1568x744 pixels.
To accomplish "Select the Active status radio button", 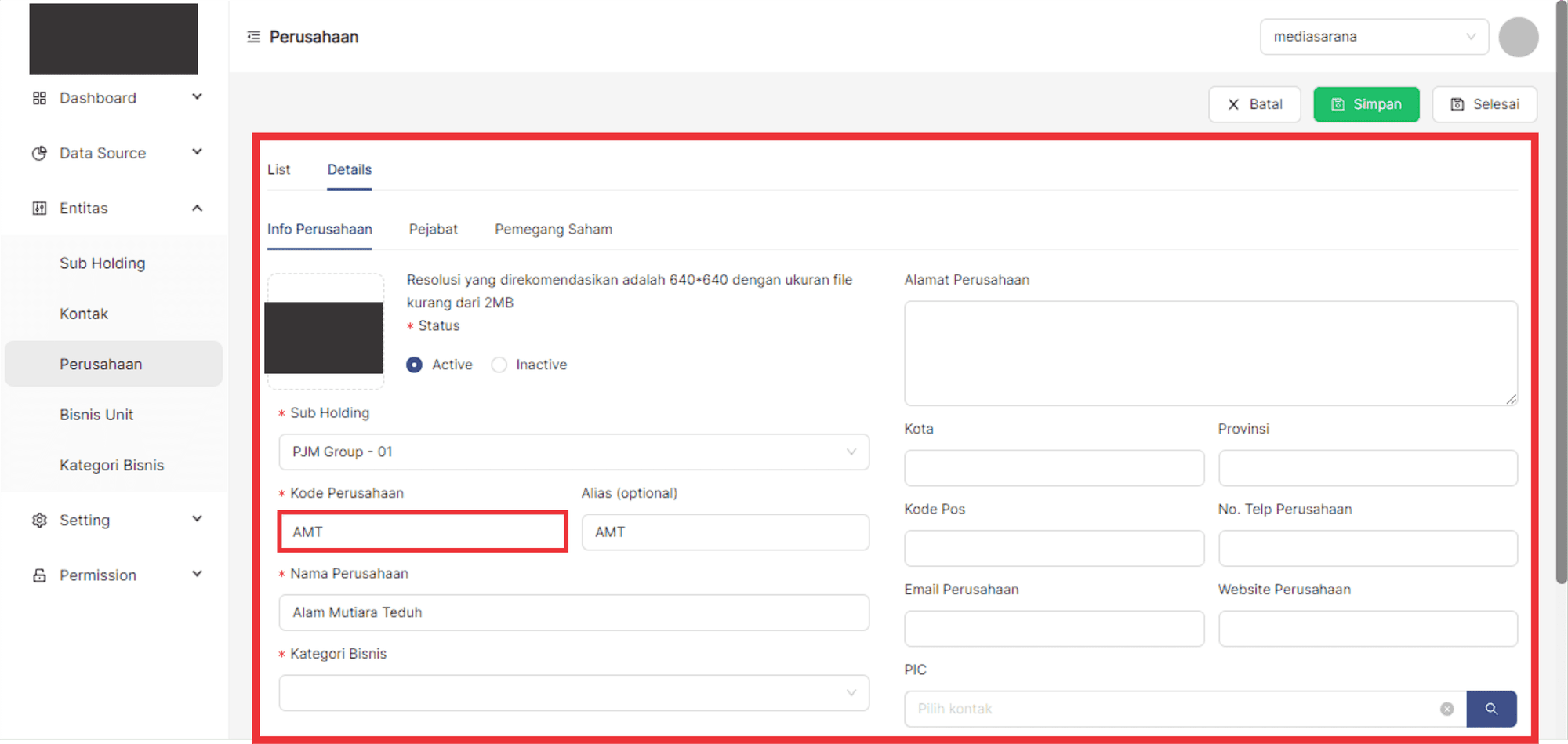I will coord(415,365).
